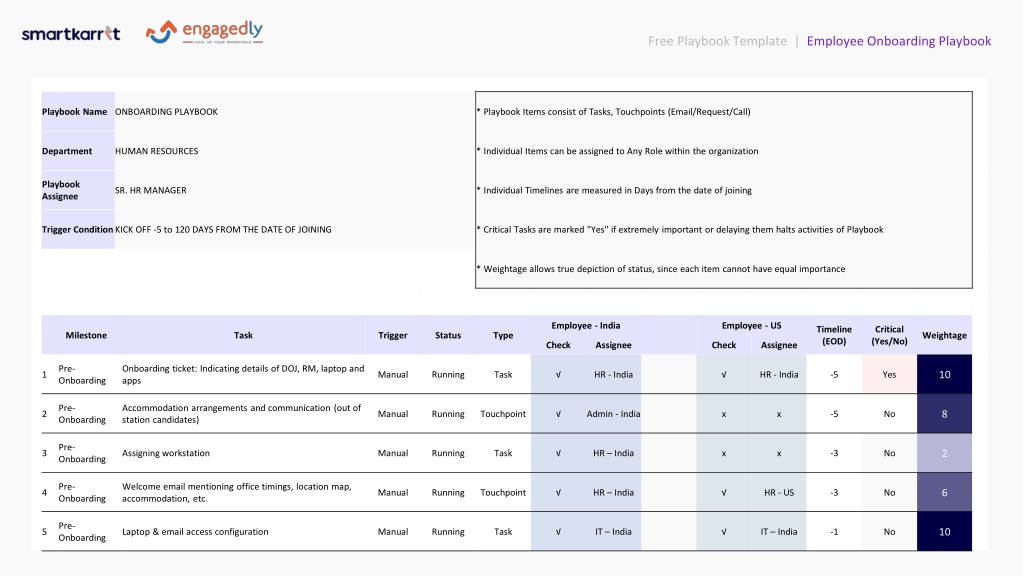
Task: Click the weightage 10 cell in row 1
Action: (944, 374)
